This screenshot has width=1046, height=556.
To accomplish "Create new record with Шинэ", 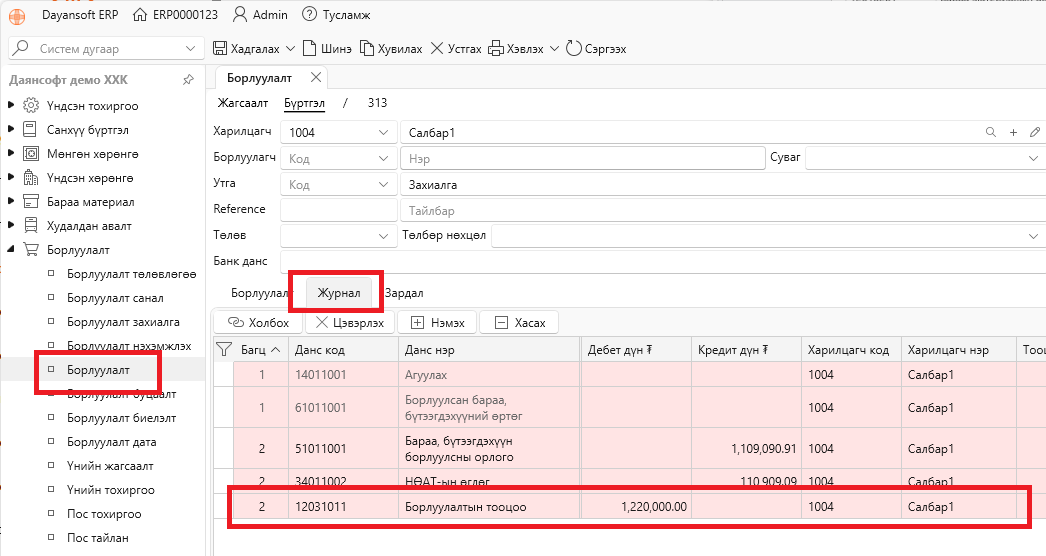I will (x=327, y=49).
